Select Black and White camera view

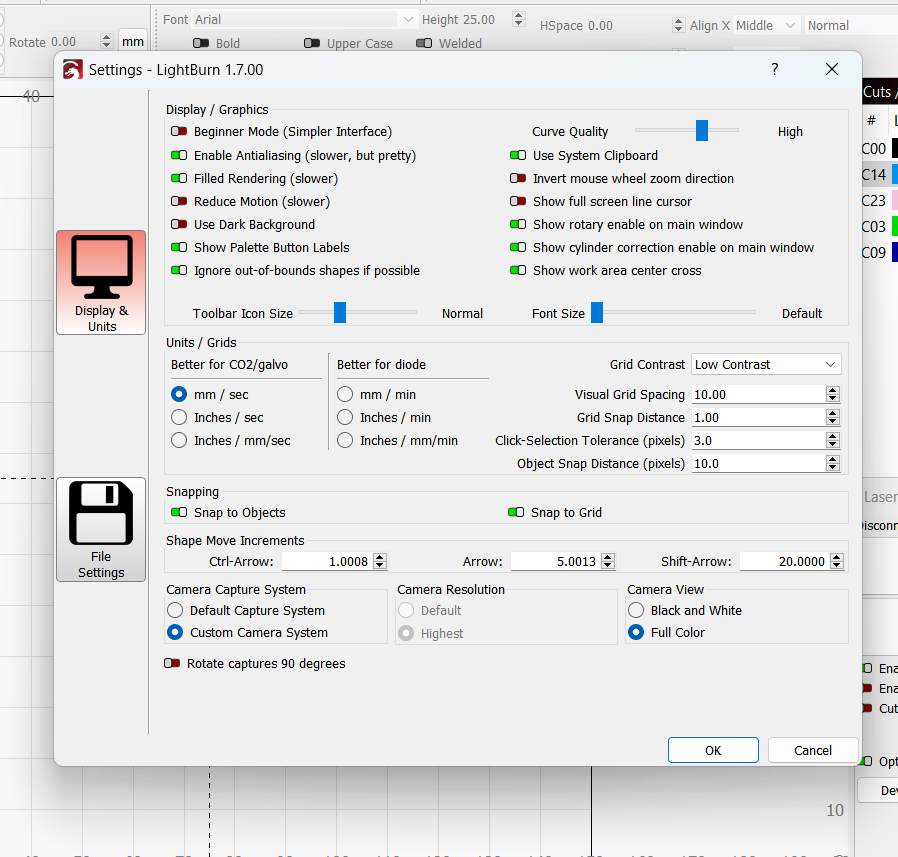coord(636,610)
